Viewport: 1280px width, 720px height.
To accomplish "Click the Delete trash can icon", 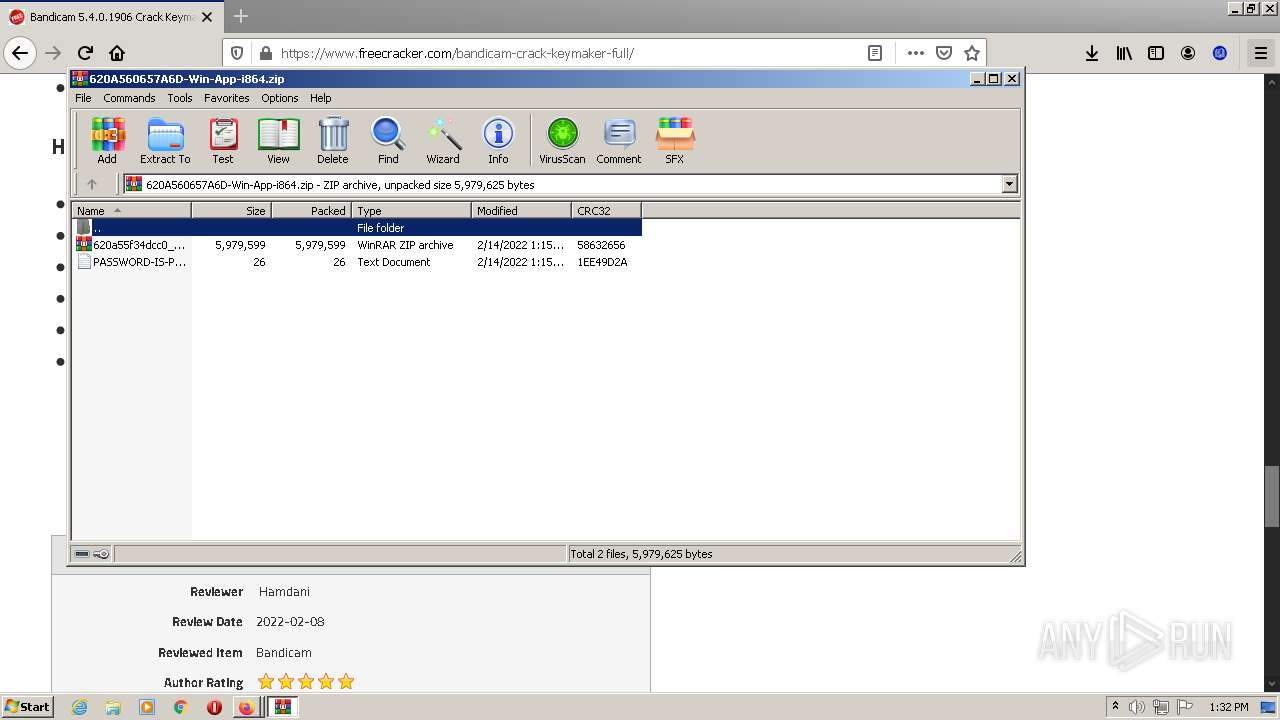I will click(x=333, y=140).
